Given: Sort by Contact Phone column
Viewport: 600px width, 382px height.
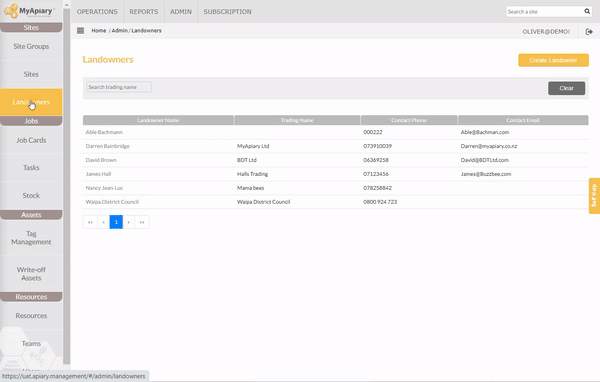Looking at the screenshot, I should coord(409,120).
